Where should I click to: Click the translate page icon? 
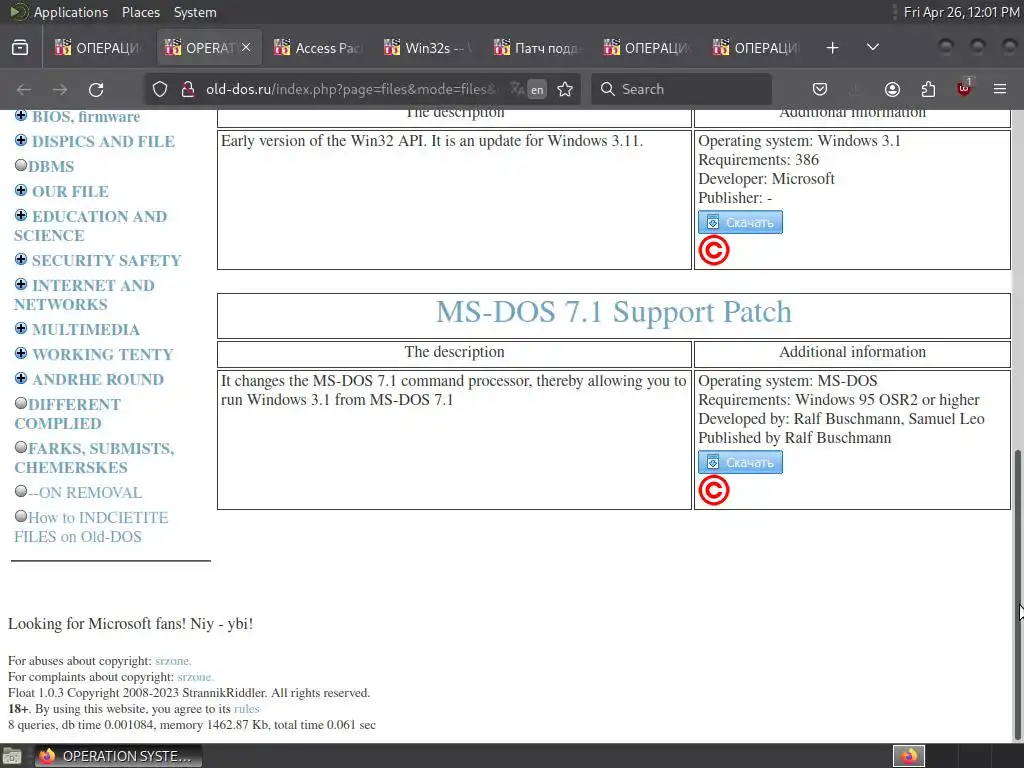pyautogui.click(x=517, y=89)
